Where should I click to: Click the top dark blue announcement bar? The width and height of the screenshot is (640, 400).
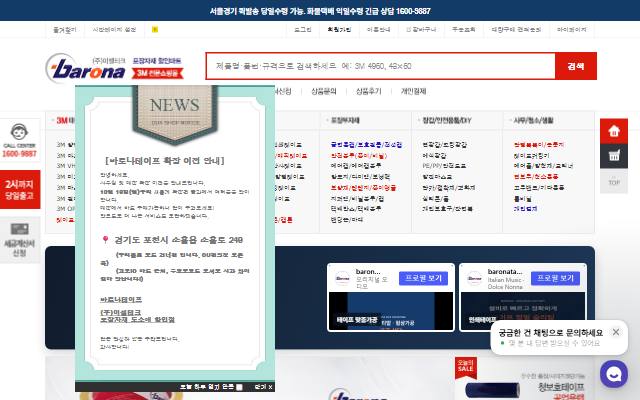[320, 11]
